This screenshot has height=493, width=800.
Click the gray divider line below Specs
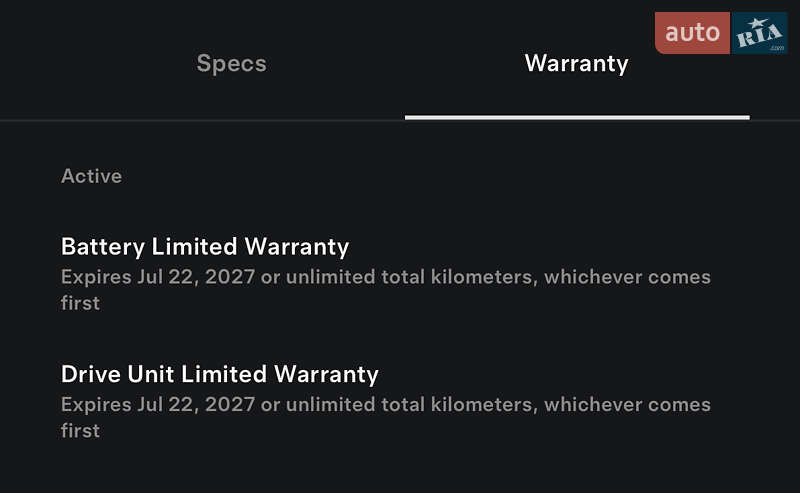pyautogui.click(x=203, y=120)
